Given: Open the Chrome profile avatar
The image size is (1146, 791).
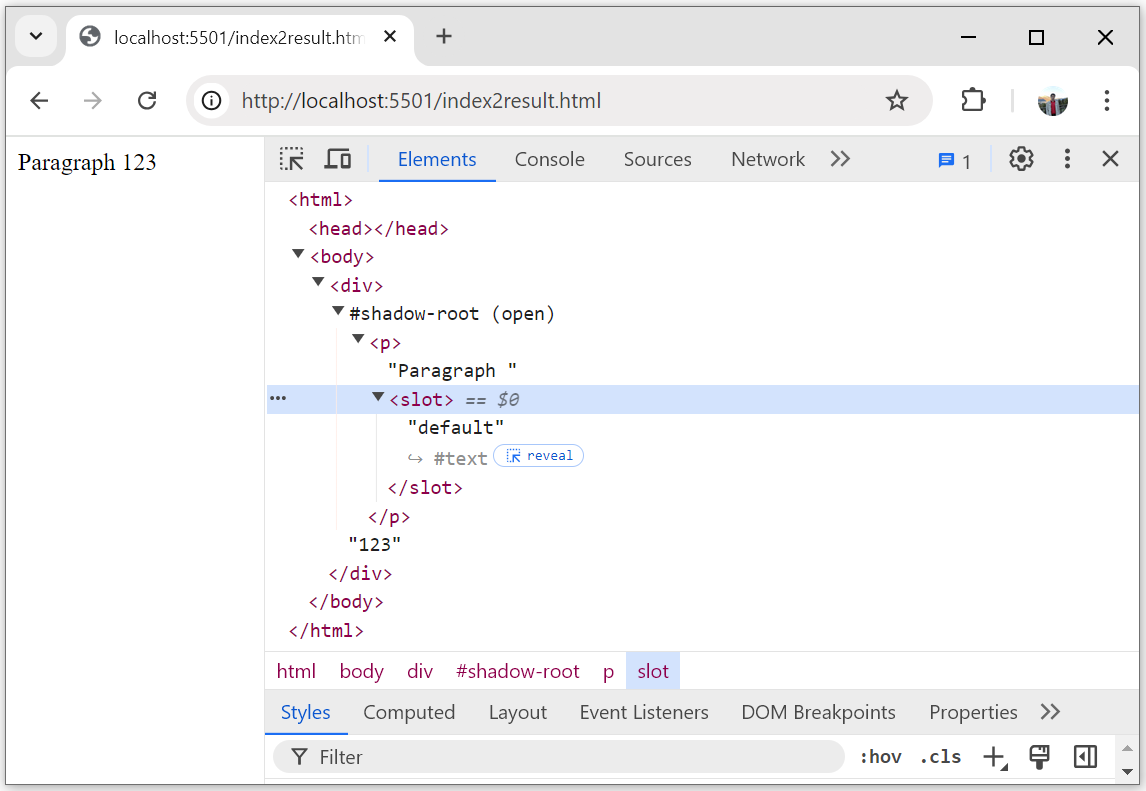Looking at the screenshot, I should pos(1052,100).
